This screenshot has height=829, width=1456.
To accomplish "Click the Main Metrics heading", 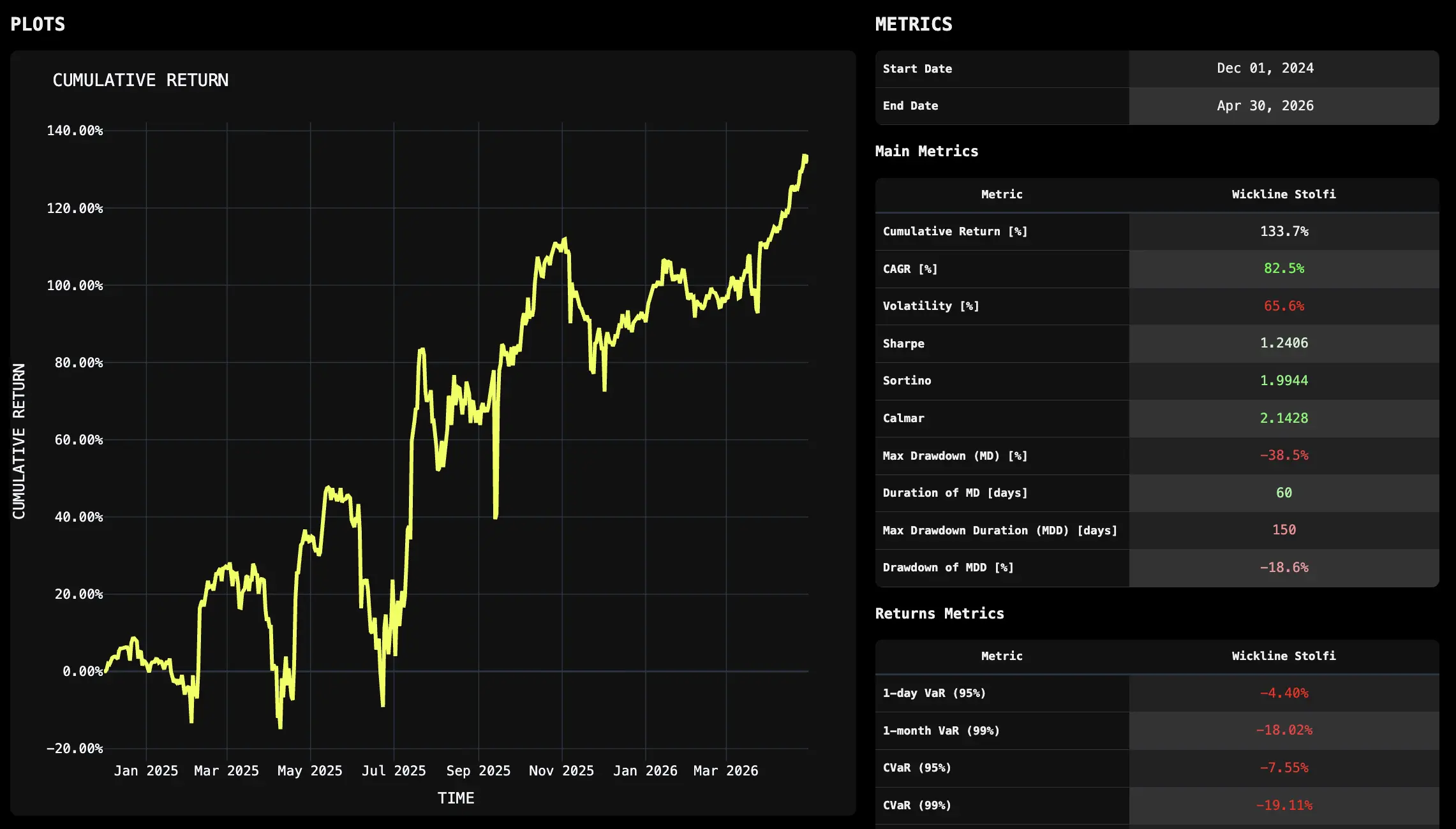I will coord(926,151).
